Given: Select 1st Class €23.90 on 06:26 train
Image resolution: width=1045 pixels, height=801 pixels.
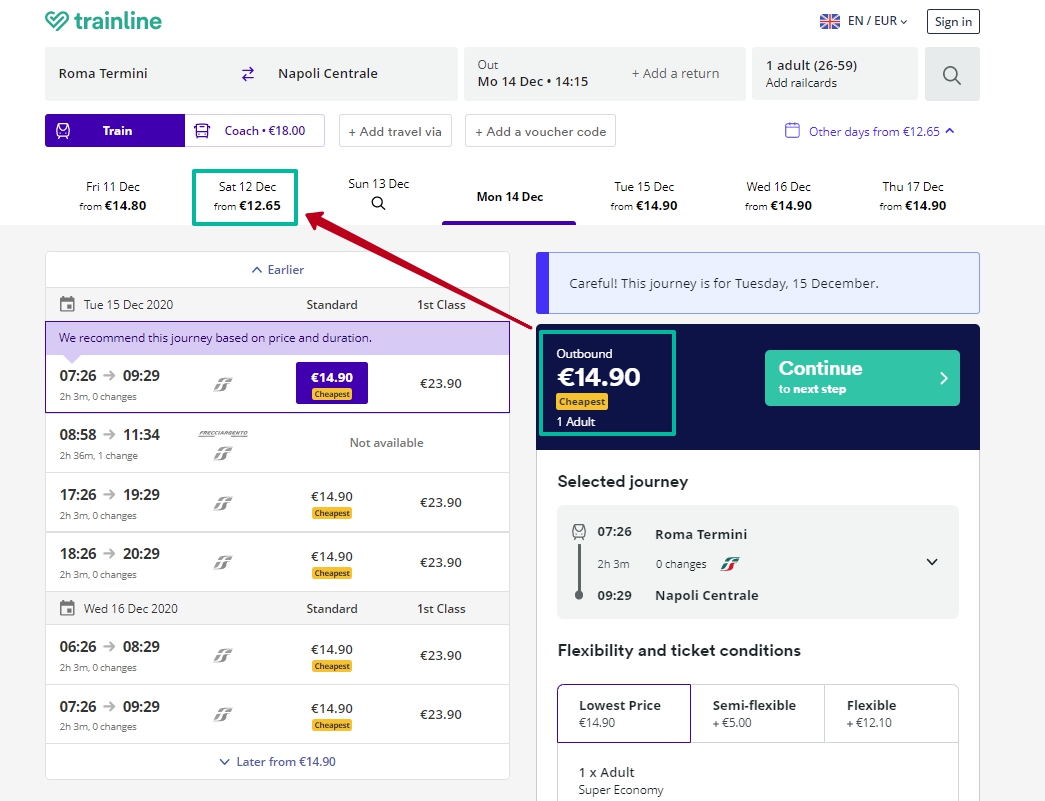Looking at the screenshot, I should 441,656.
